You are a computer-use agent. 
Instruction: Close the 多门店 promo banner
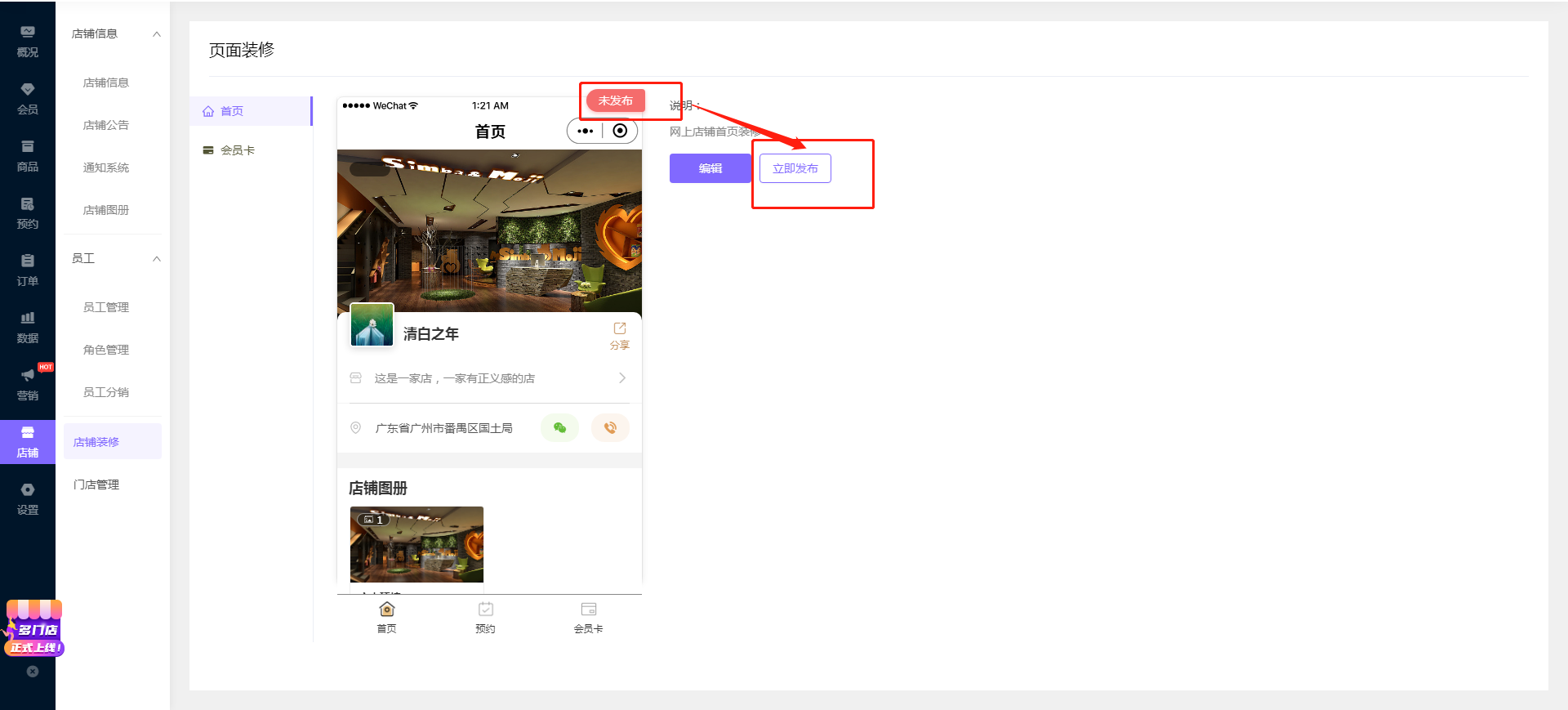[33, 672]
